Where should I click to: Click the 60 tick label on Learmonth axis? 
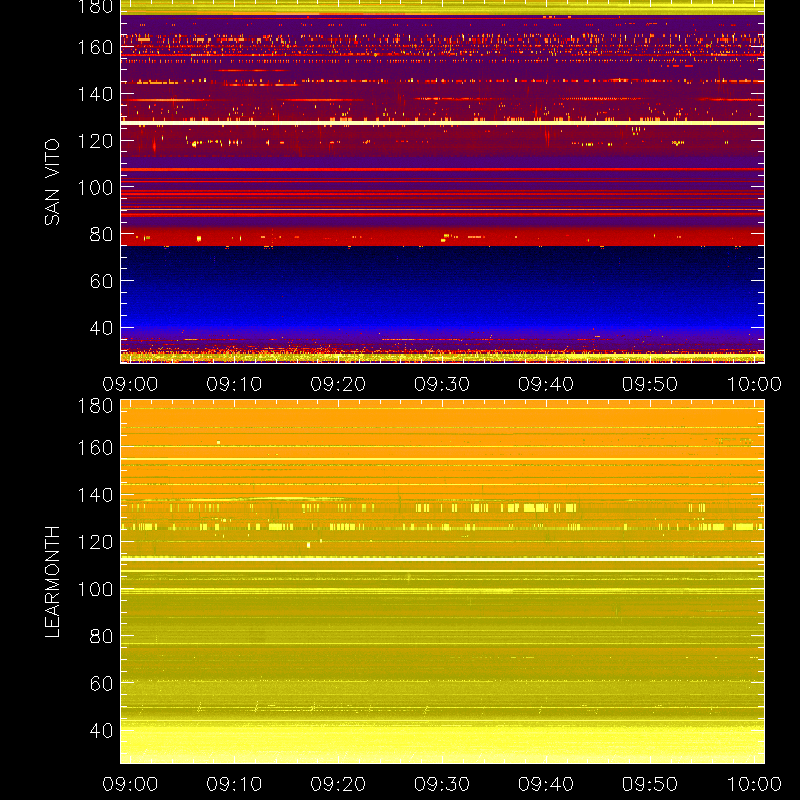point(101,683)
